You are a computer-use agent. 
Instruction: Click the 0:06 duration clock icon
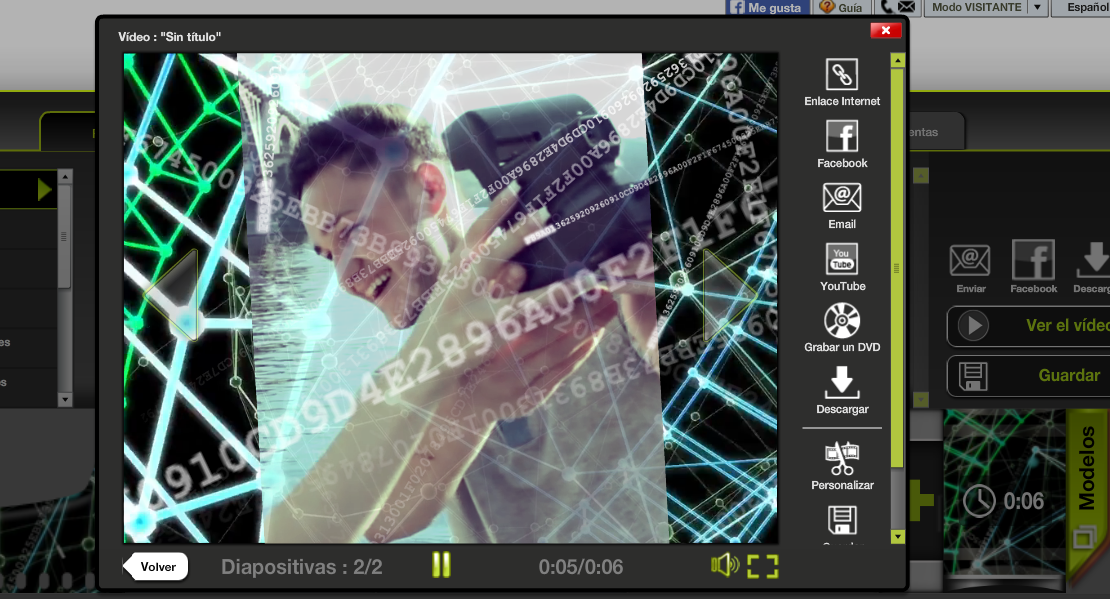click(979, 501)
